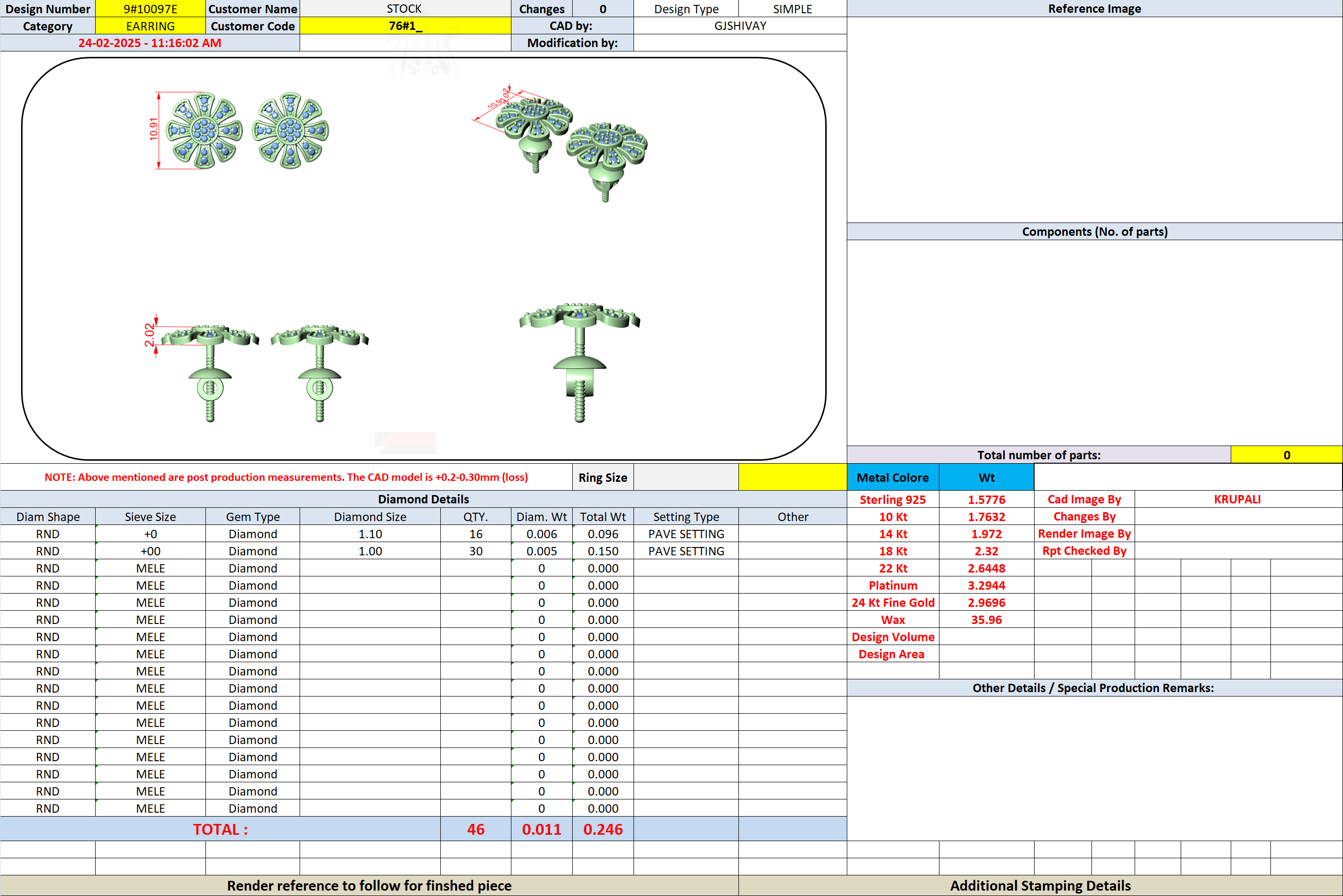Select Additional Stamping Details footer
This screenshot has height=896, width=1343.
[1040, 885]
